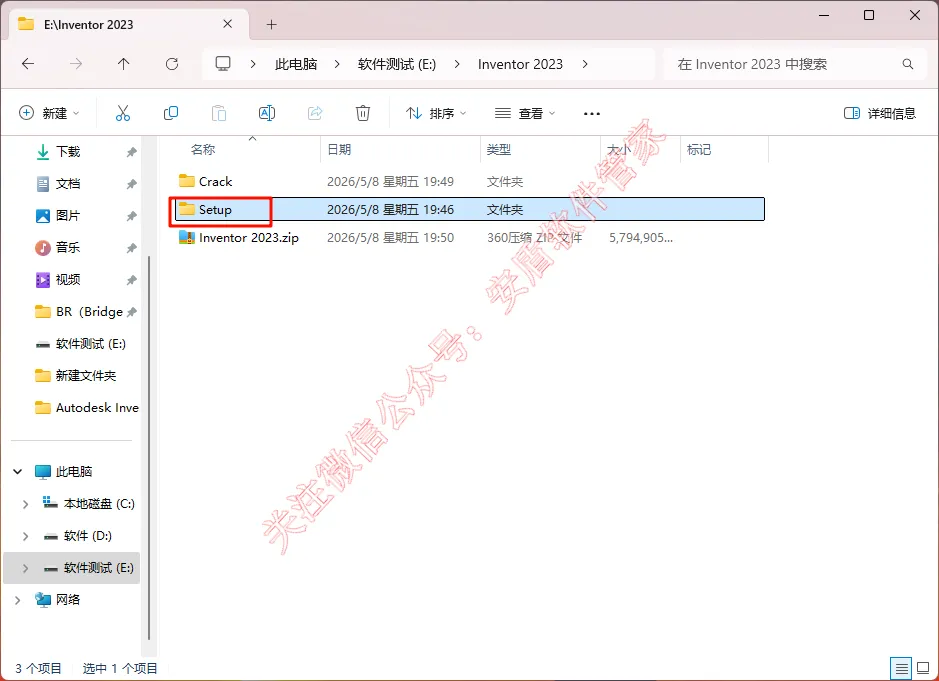
Task: Click chevron after 此电脑 in address bar
Action: [337, 64]
